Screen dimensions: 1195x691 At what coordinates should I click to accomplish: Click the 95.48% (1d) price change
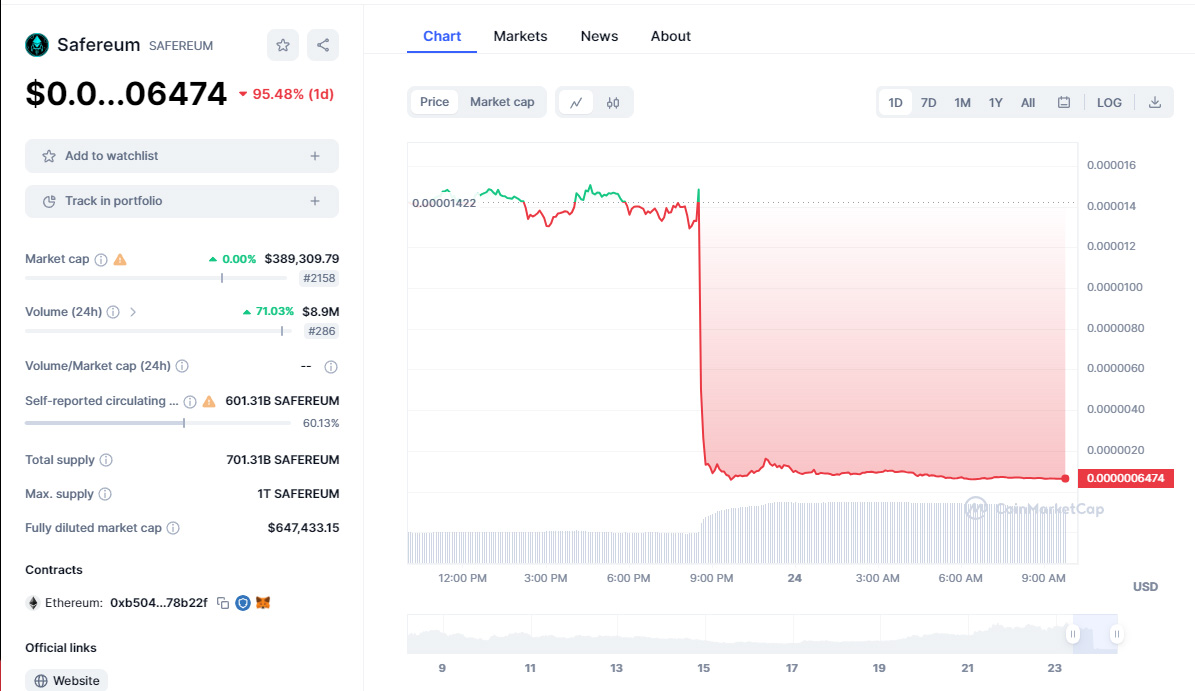click(287, 94)
